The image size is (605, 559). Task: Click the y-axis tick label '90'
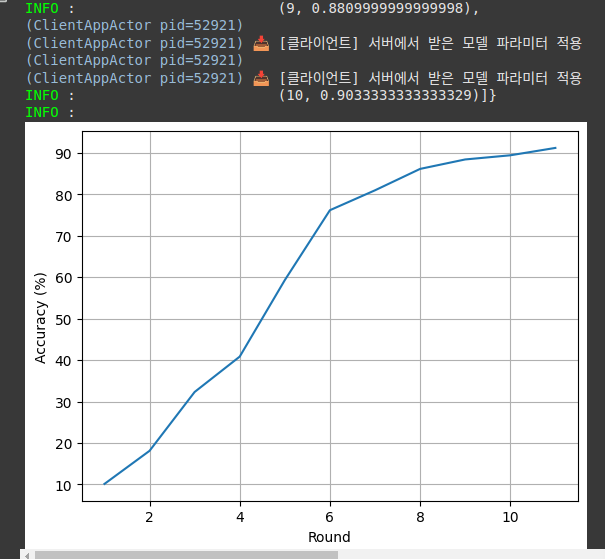click(x=63, y=154)
